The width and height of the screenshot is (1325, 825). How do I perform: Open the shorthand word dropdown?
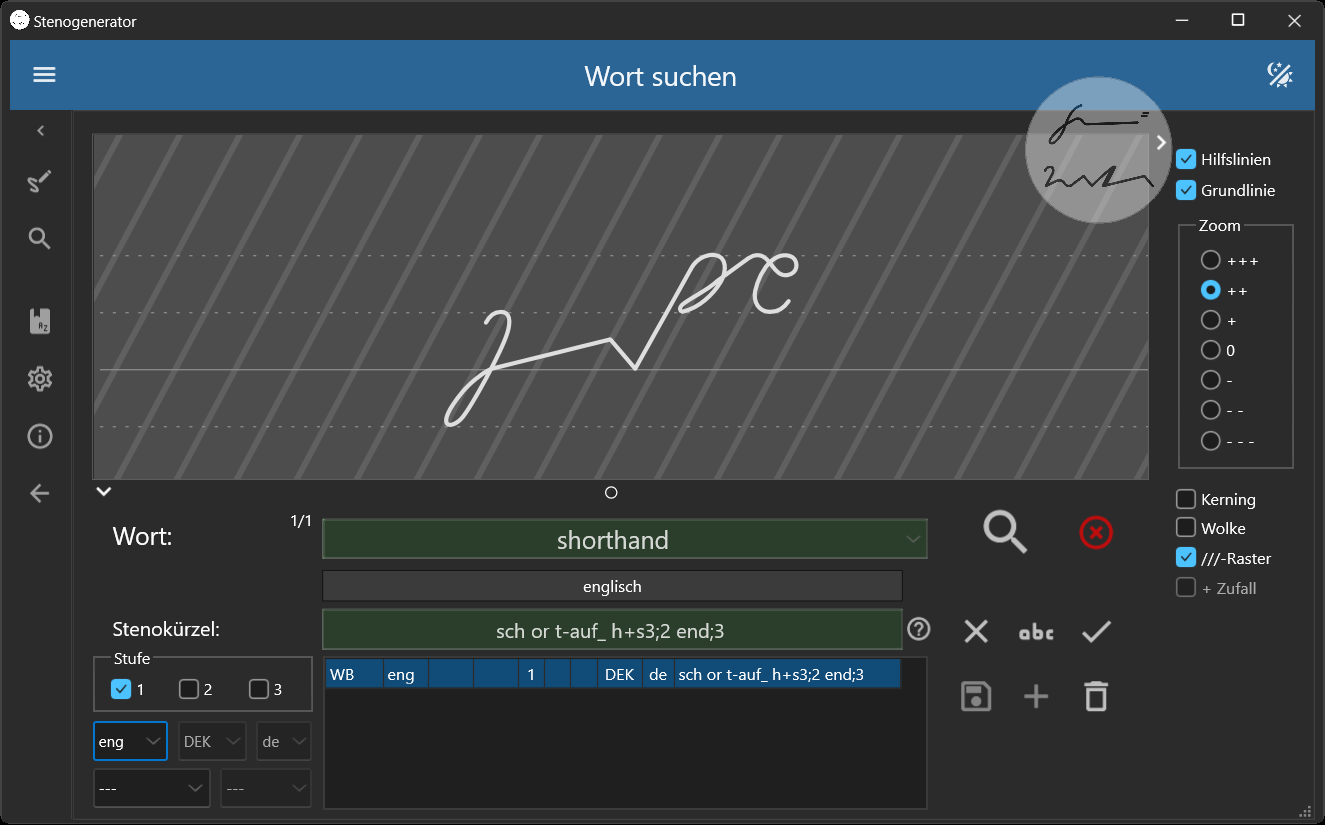tap(912, 538)
